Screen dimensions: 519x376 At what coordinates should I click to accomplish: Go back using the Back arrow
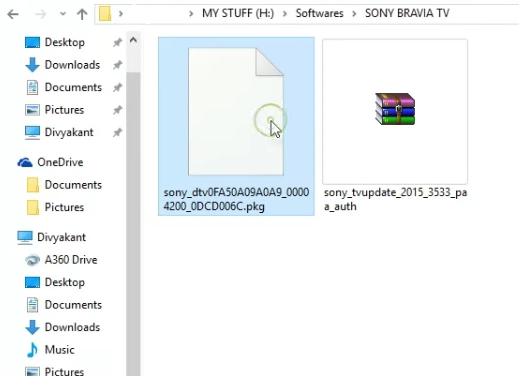13,14
